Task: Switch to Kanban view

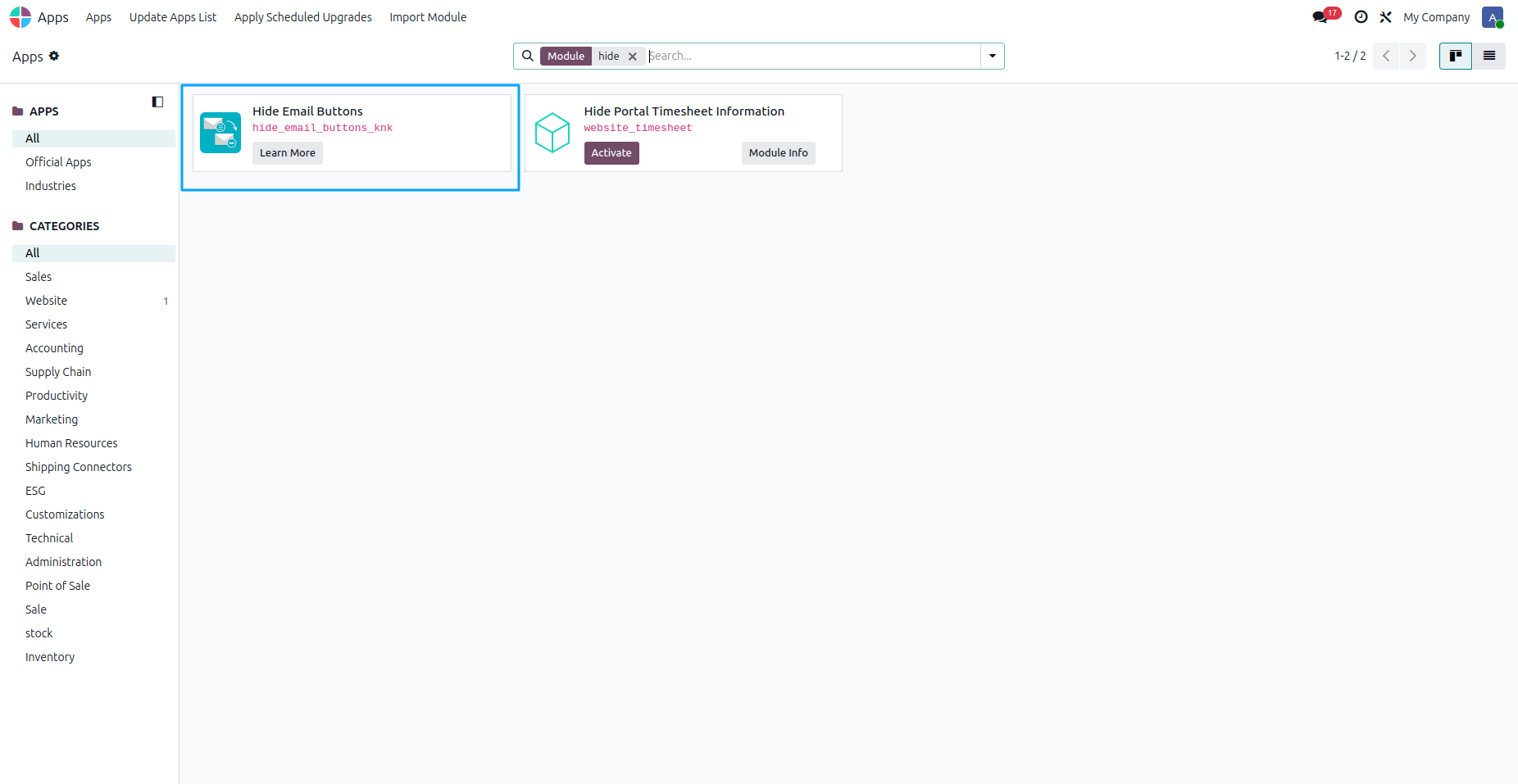Action: pos(1456,56)
